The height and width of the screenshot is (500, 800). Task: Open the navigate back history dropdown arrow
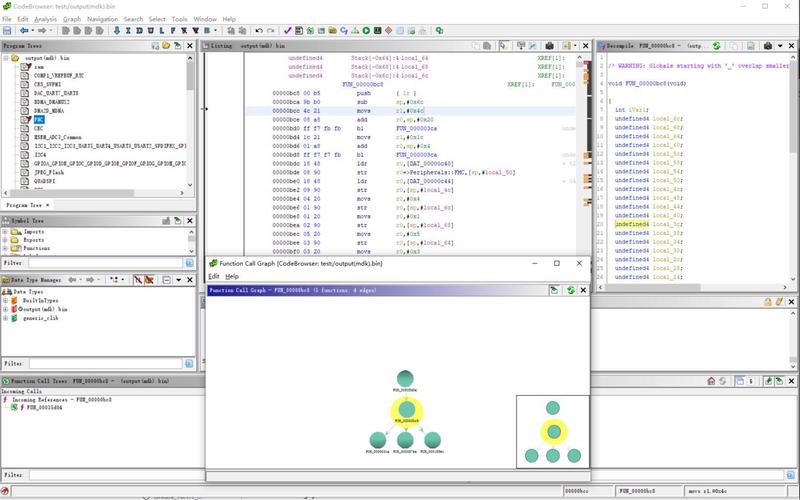click(35, 31)
